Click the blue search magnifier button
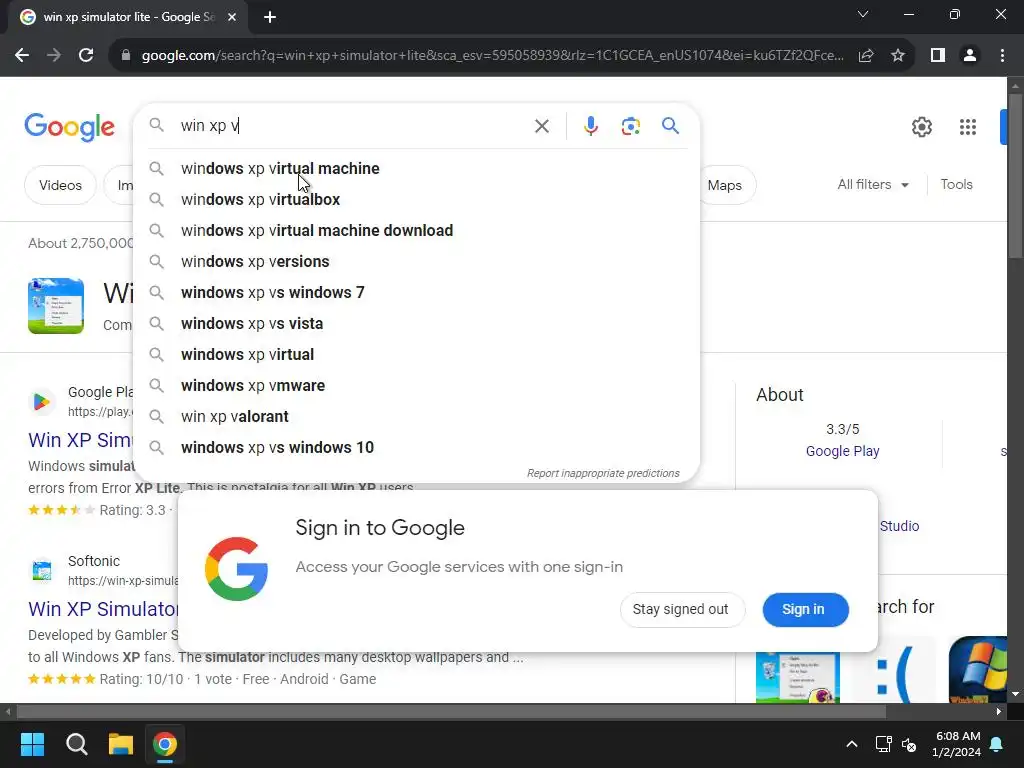 tap(670, 125)
